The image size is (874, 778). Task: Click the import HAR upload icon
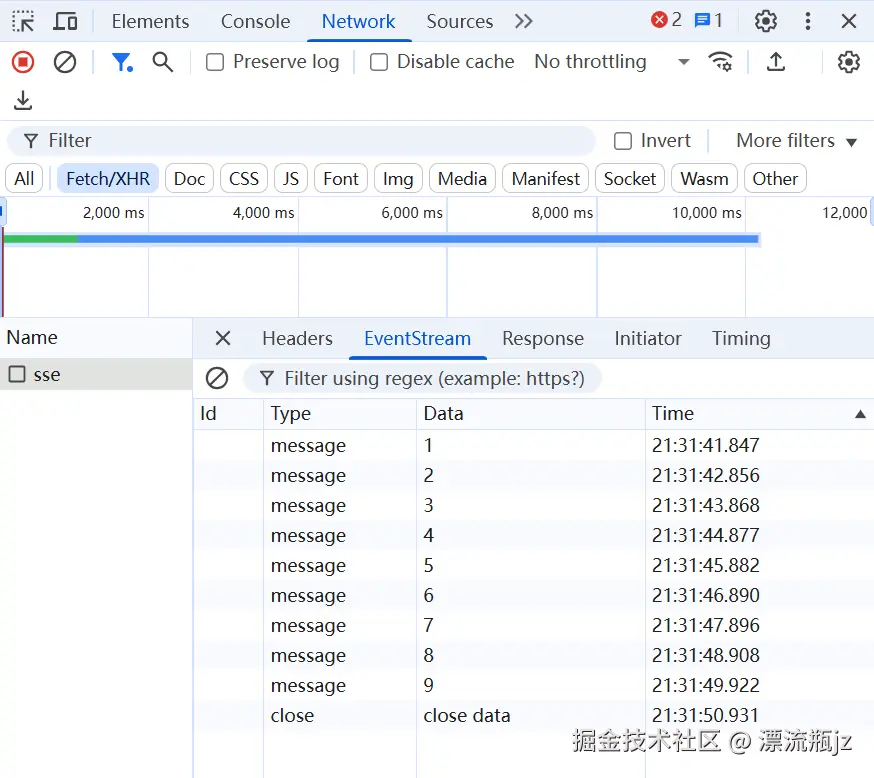775,61
